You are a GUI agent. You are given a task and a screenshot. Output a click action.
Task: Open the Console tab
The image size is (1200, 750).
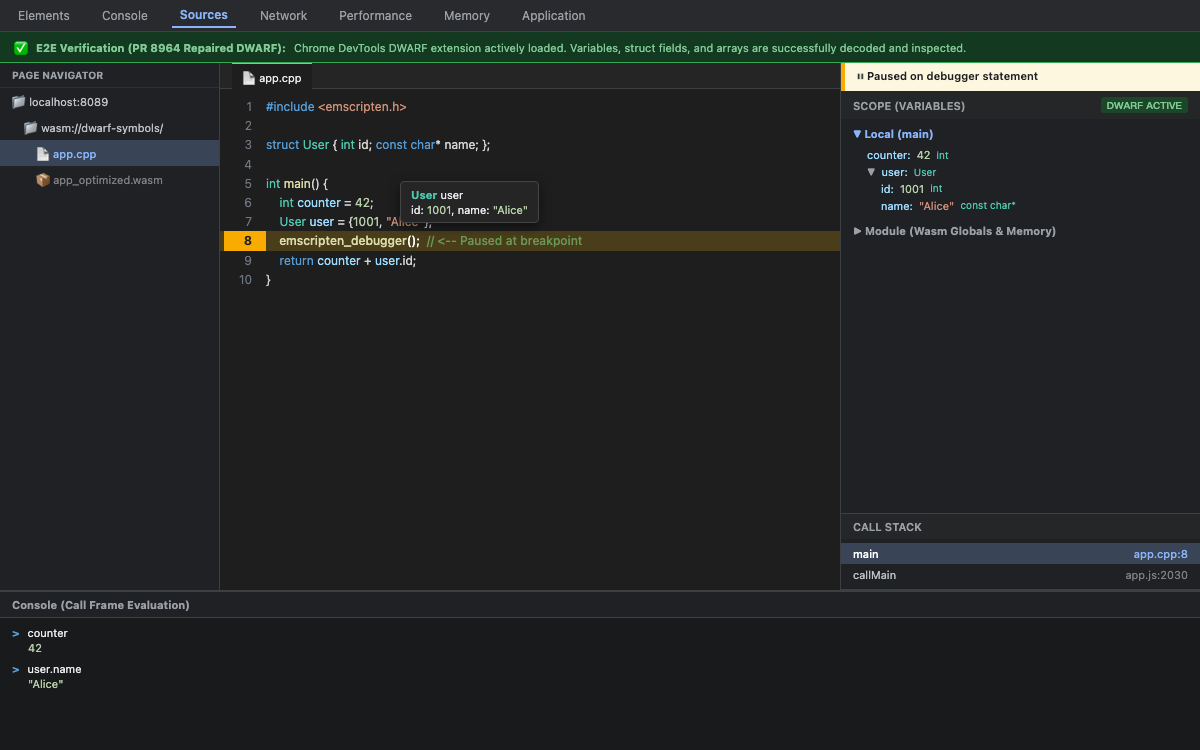coord(125,15)
